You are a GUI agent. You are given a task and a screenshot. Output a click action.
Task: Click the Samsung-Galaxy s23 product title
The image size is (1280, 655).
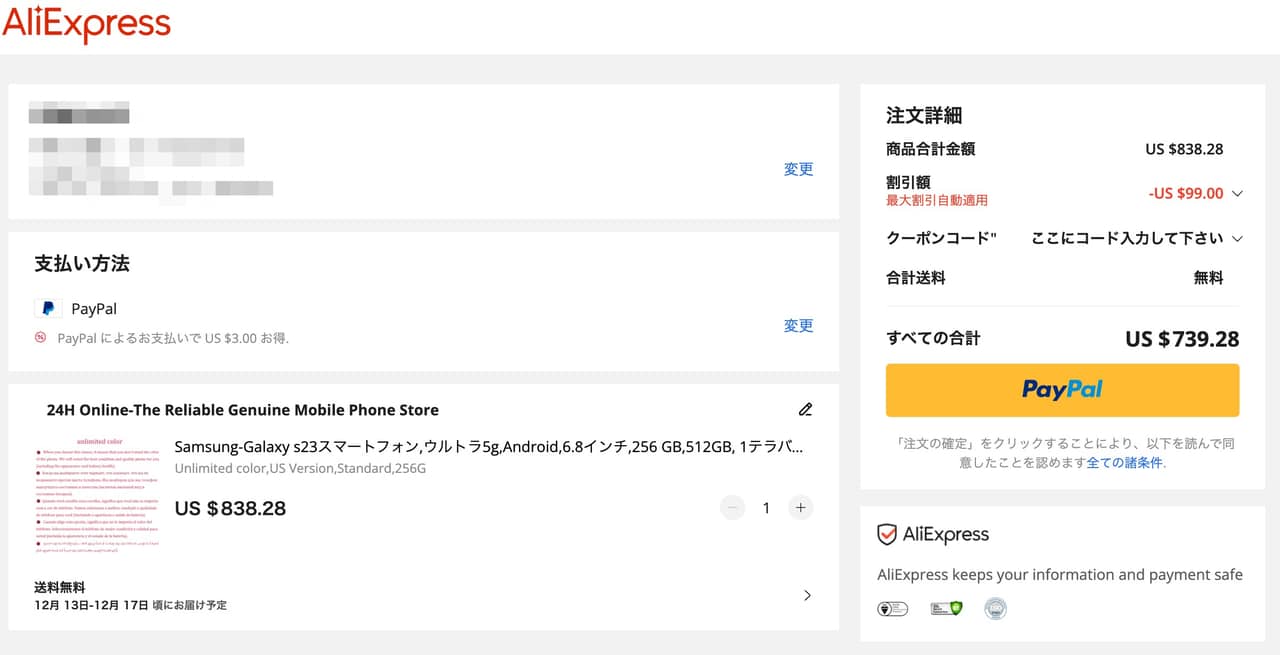tap(488, 447)
